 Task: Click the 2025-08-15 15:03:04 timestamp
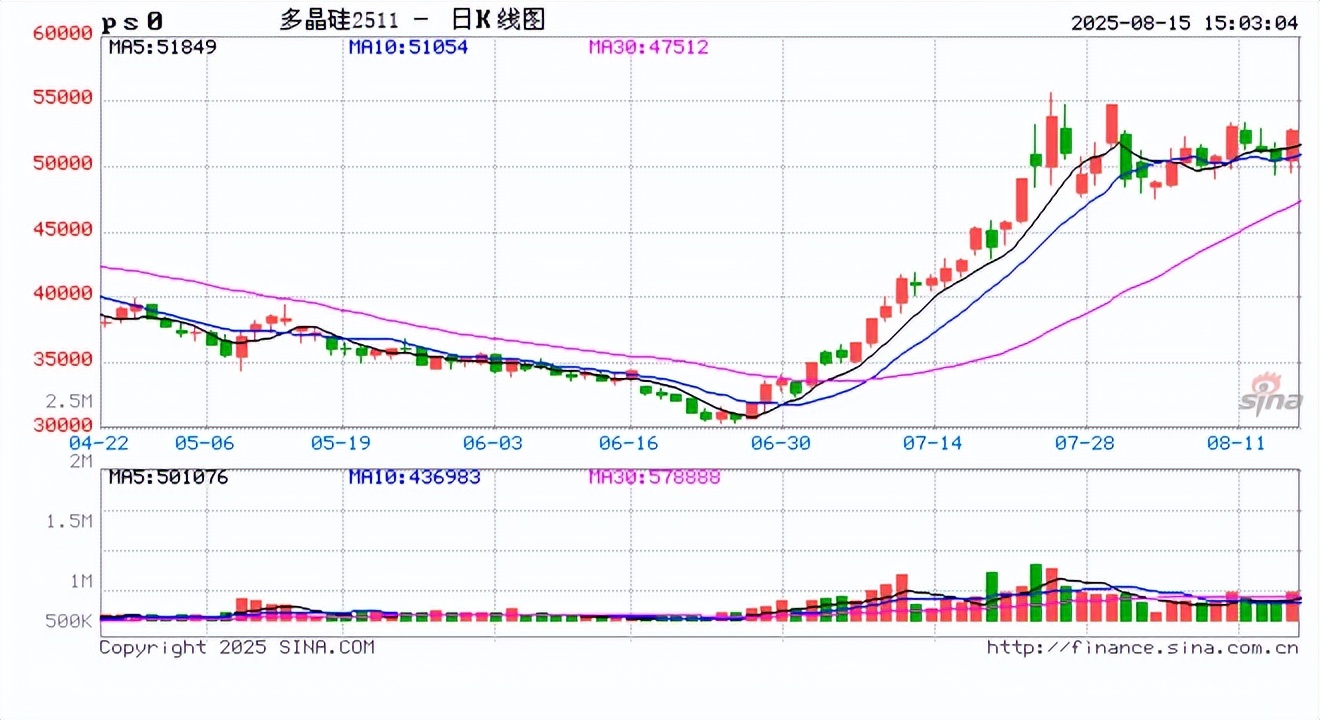(x=1184, y=22)
